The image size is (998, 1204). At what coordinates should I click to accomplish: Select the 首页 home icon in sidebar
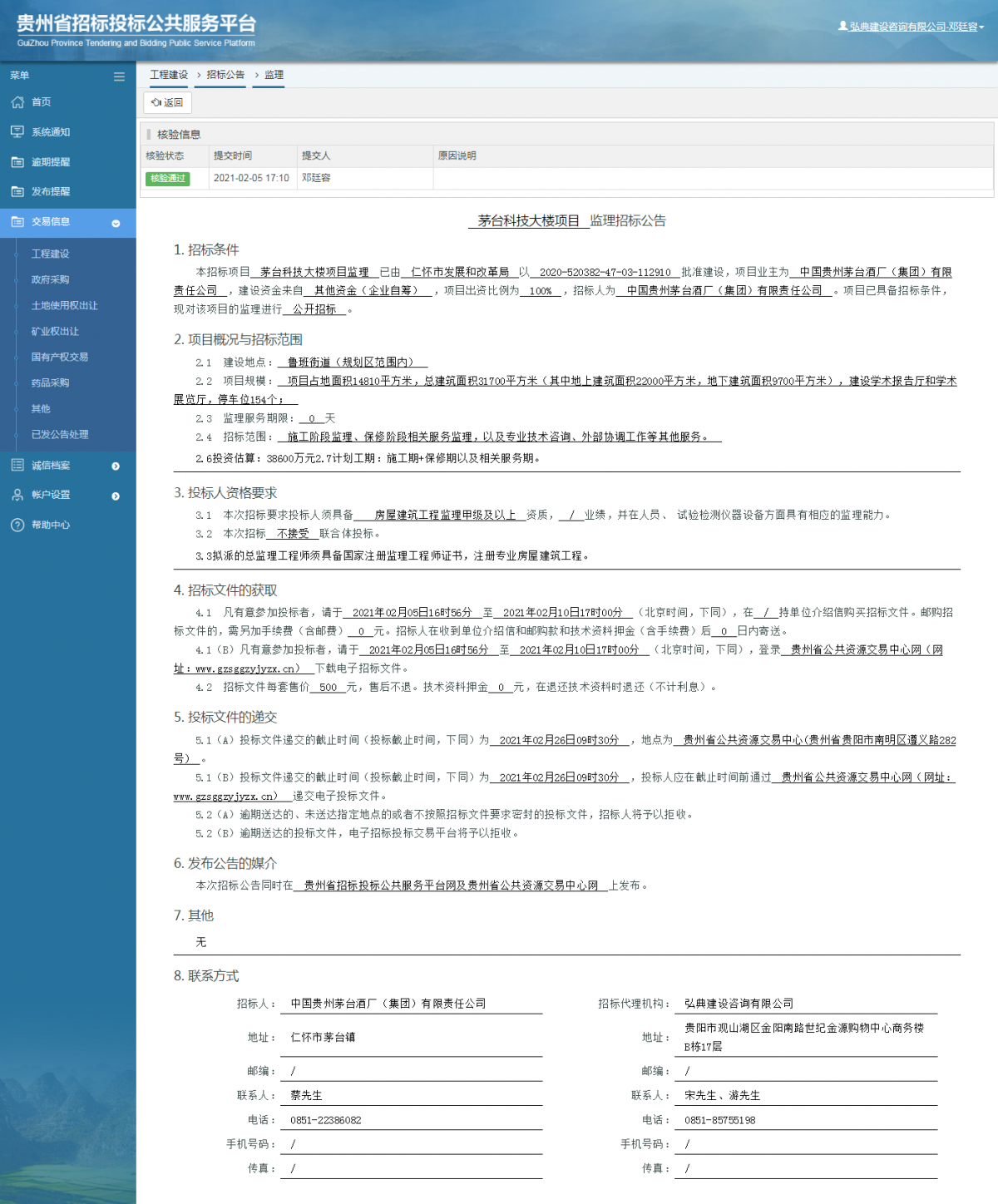18,101
